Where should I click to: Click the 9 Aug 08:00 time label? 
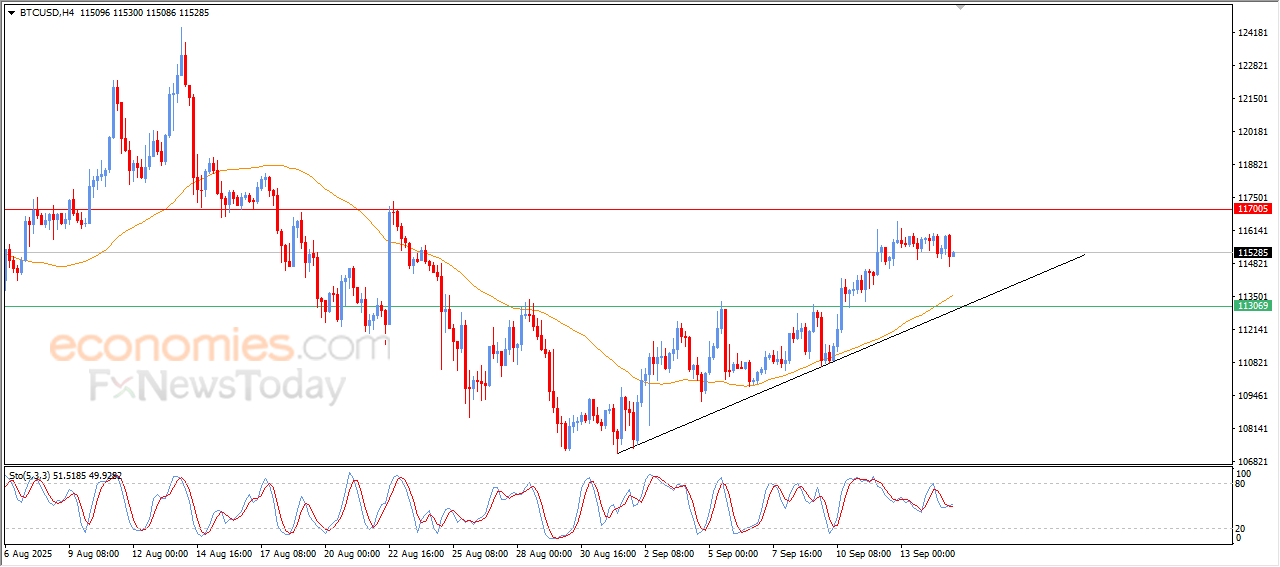coord(95,552)
